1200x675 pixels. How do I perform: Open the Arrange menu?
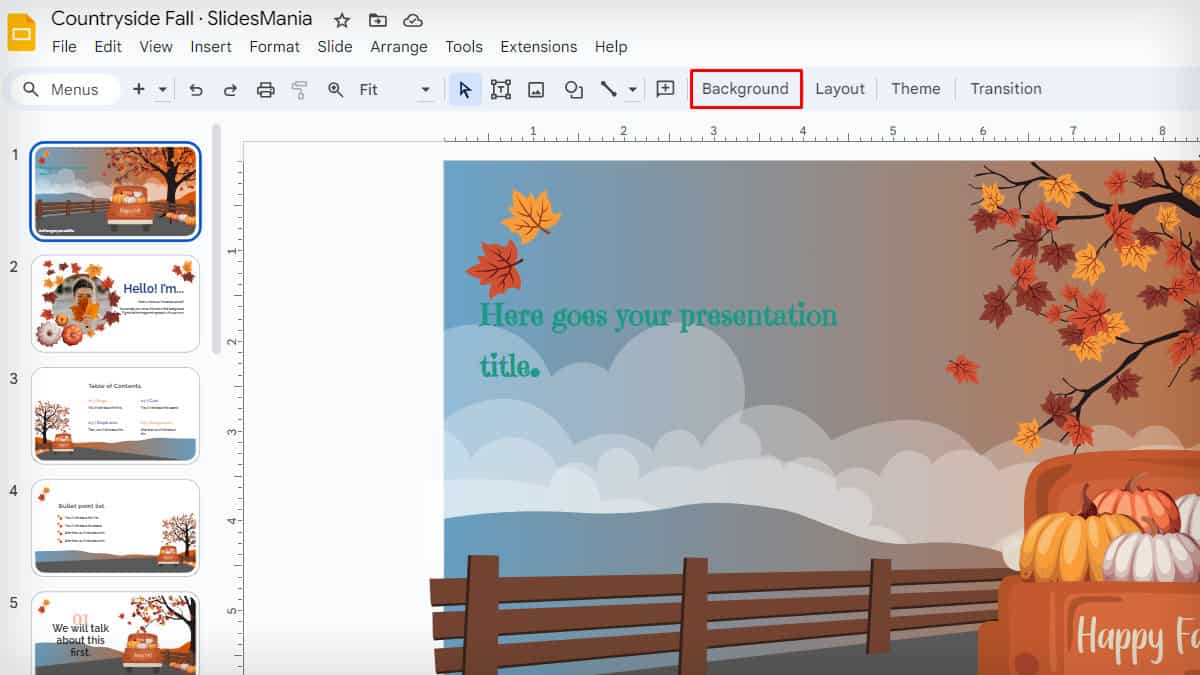click(399, 46)
